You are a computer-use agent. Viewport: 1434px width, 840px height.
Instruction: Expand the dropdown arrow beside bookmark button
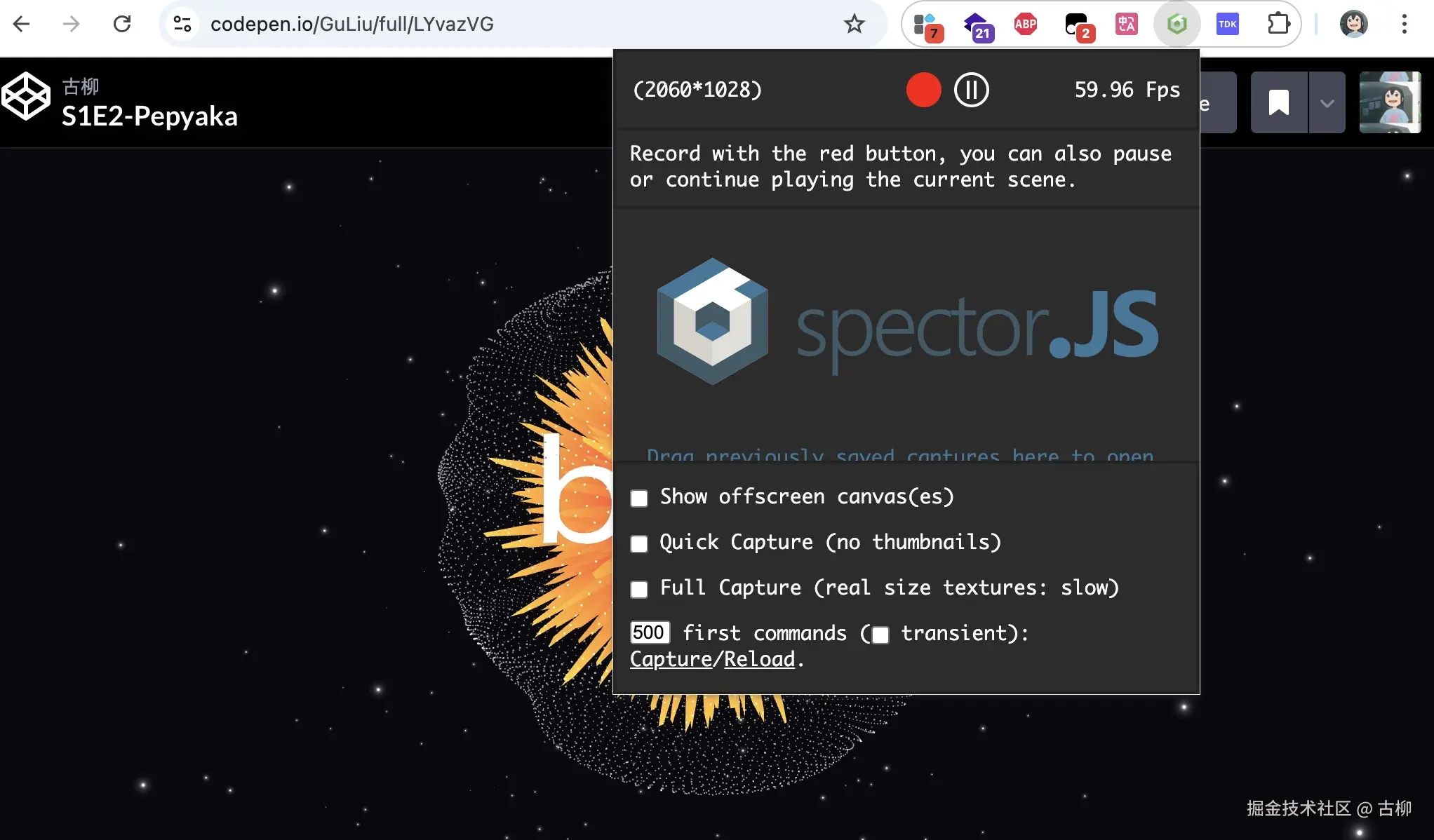click(x=1327, y=103)
